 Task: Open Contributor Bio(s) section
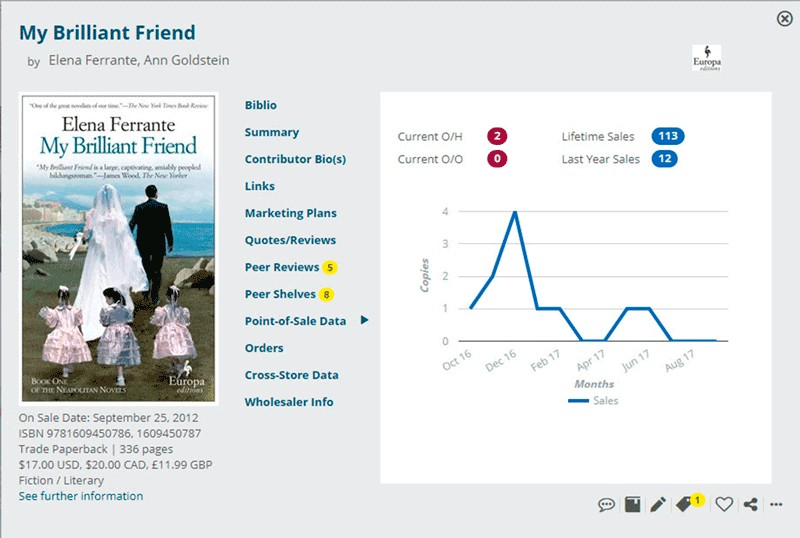point(295,159)
